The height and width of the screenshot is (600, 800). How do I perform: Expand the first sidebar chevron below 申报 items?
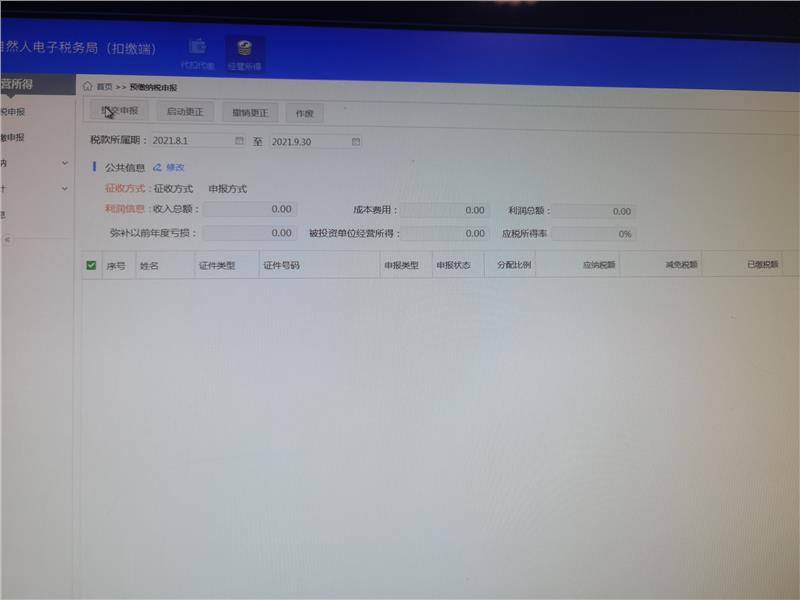(x=65, y=163)
